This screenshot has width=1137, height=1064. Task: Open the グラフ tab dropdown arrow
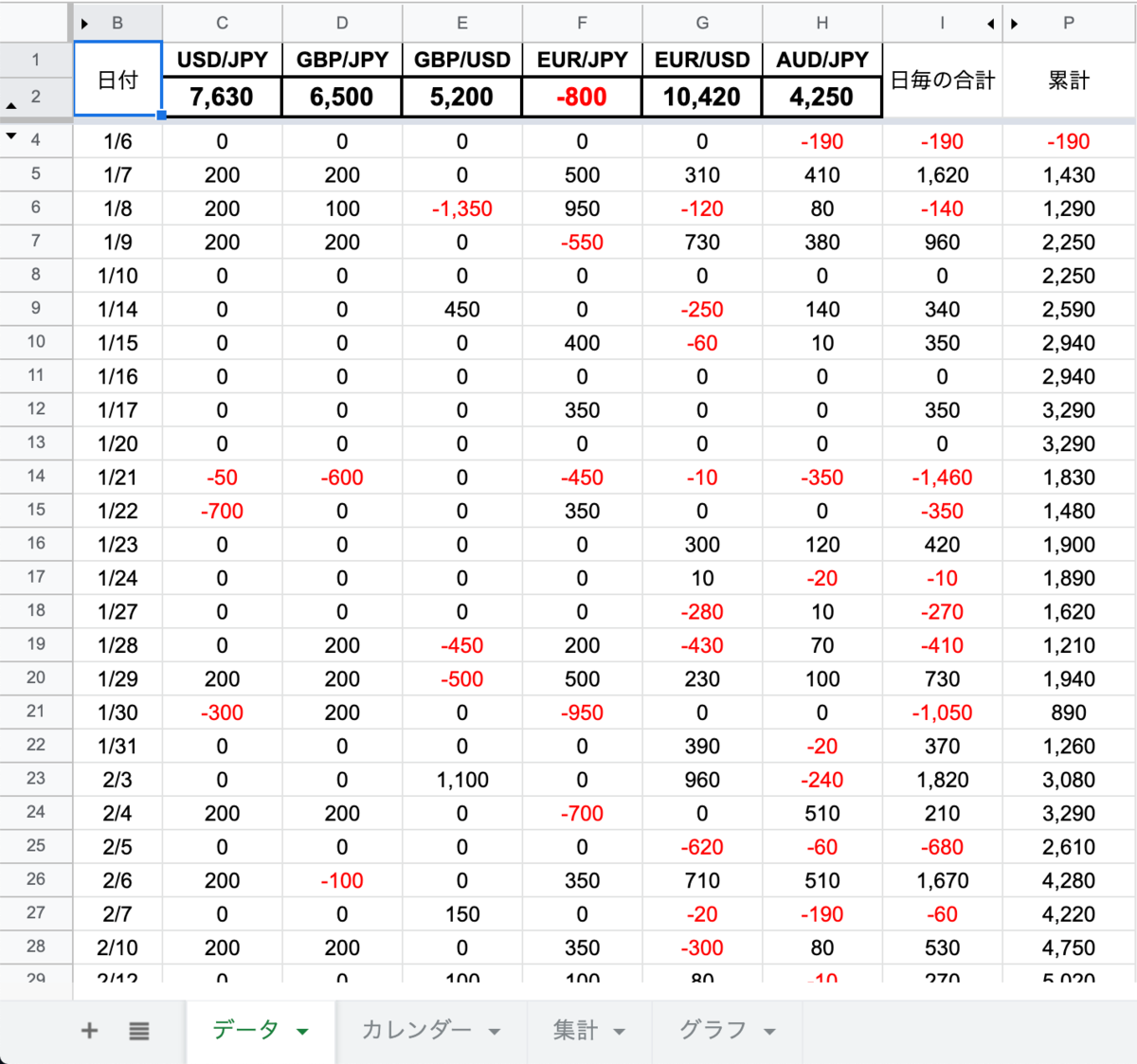click(x=769, y=1032)
